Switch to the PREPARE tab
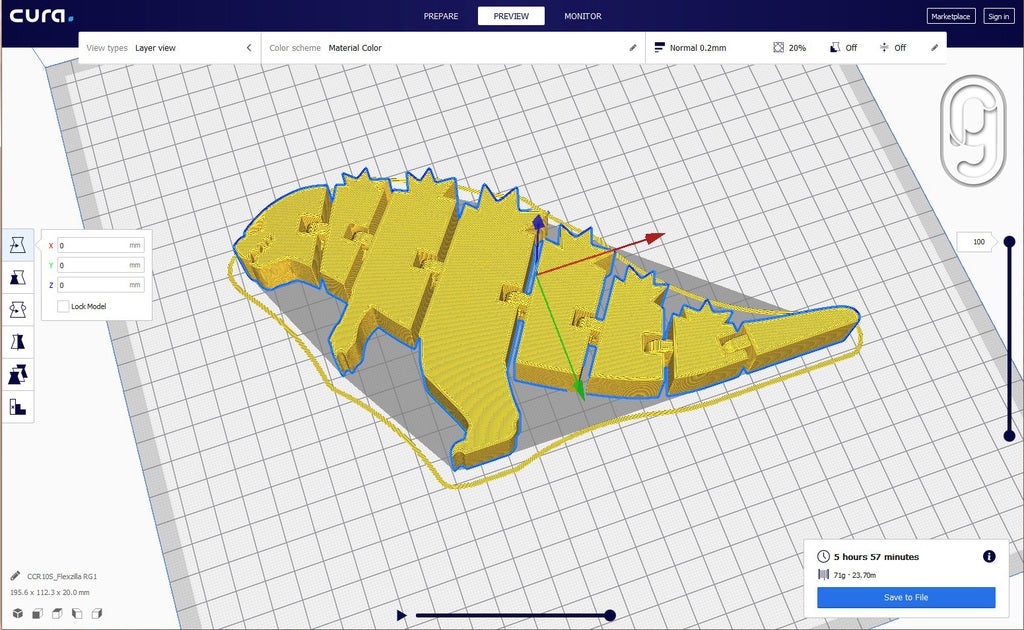 pyautogui.click(x=441, y=16)
